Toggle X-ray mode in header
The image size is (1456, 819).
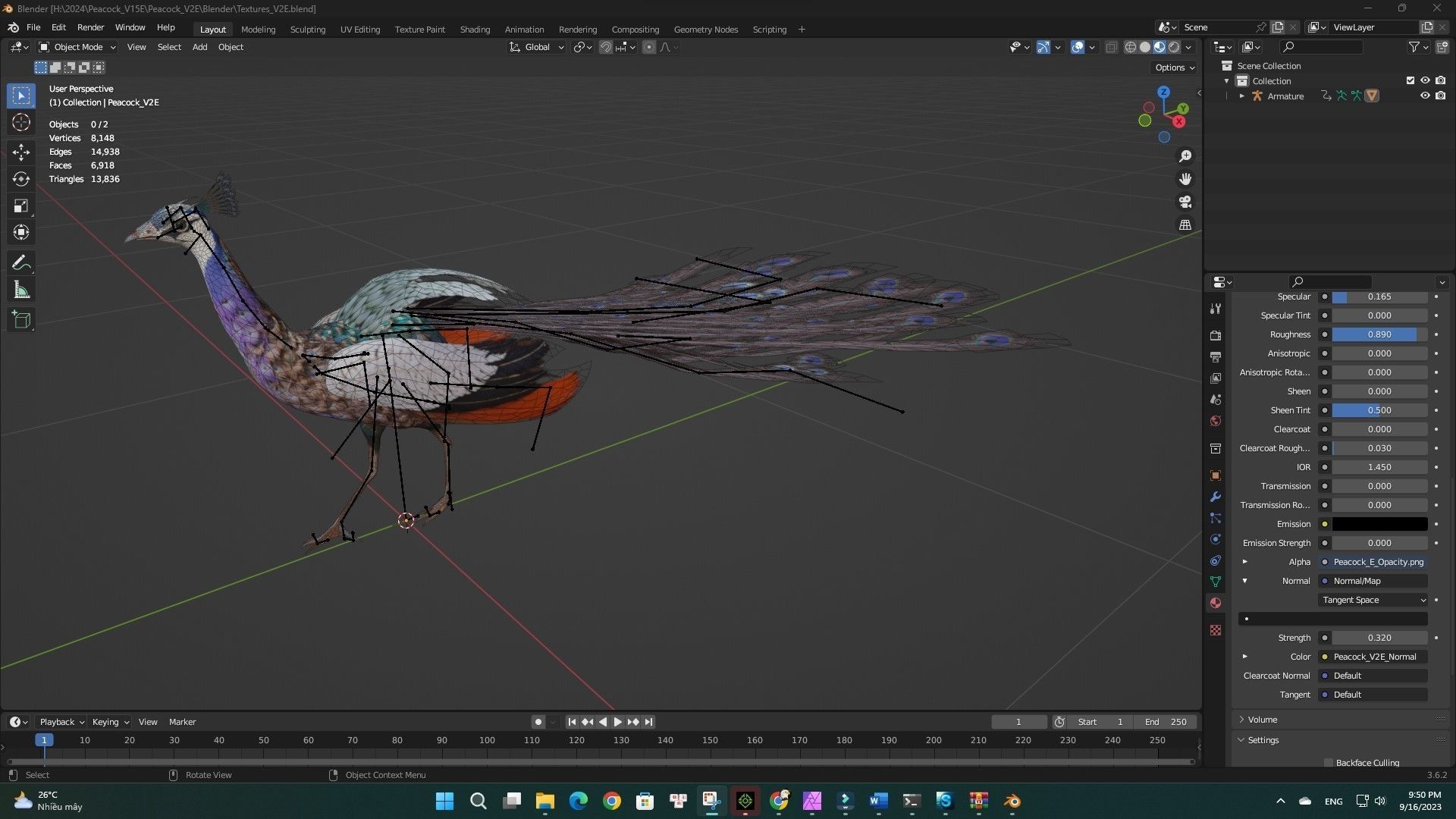click(x=1111, y=47)
